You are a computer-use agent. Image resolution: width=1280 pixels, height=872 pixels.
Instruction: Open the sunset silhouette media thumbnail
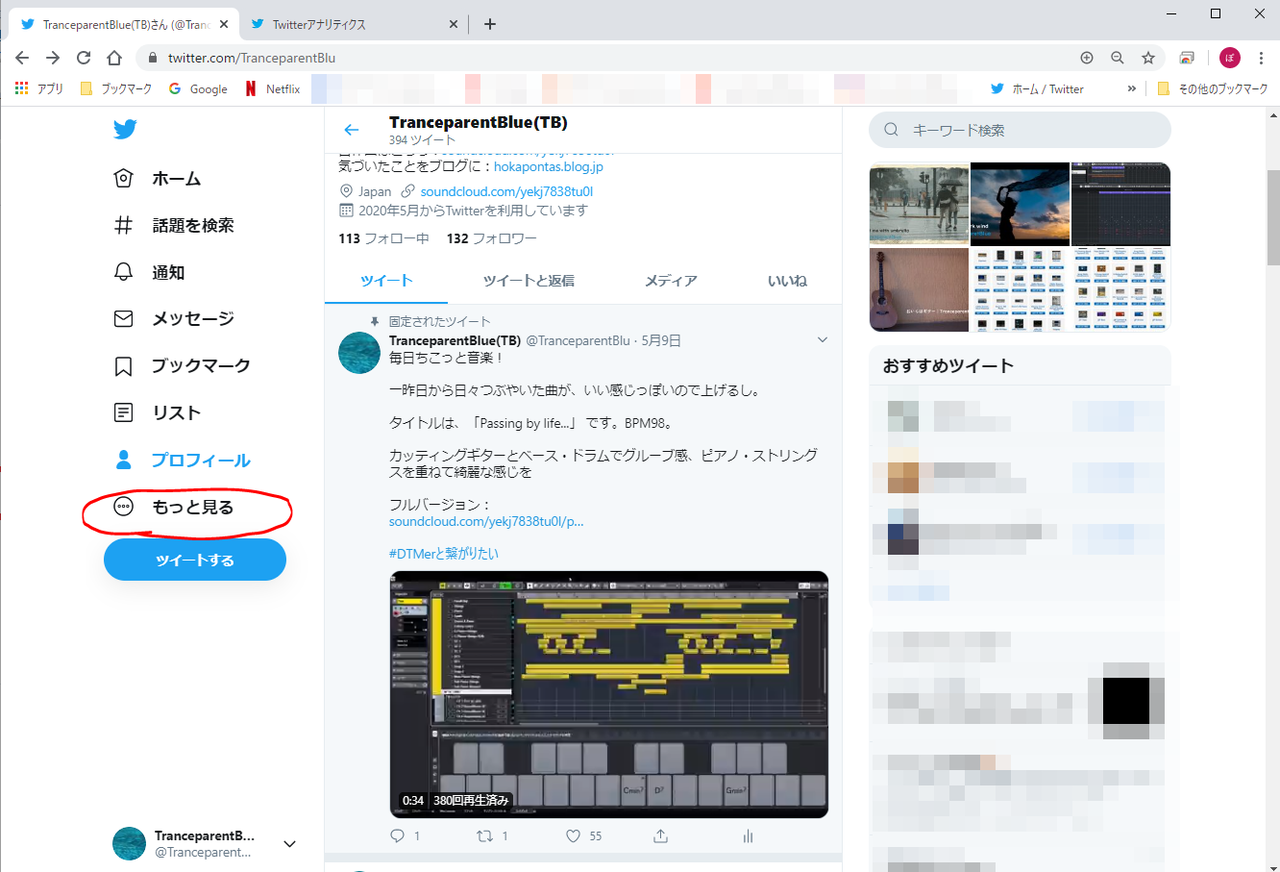point(1020,204)
